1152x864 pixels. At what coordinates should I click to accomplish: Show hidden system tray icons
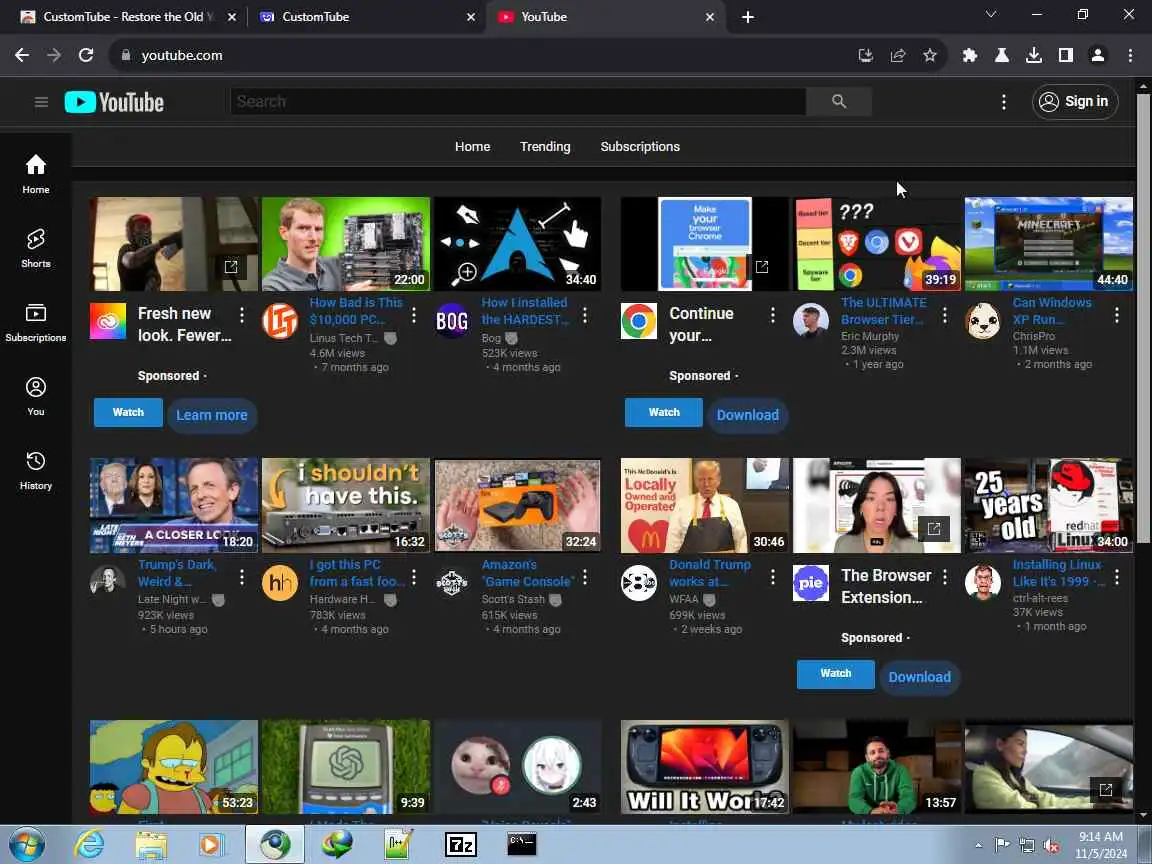point(978,846)
